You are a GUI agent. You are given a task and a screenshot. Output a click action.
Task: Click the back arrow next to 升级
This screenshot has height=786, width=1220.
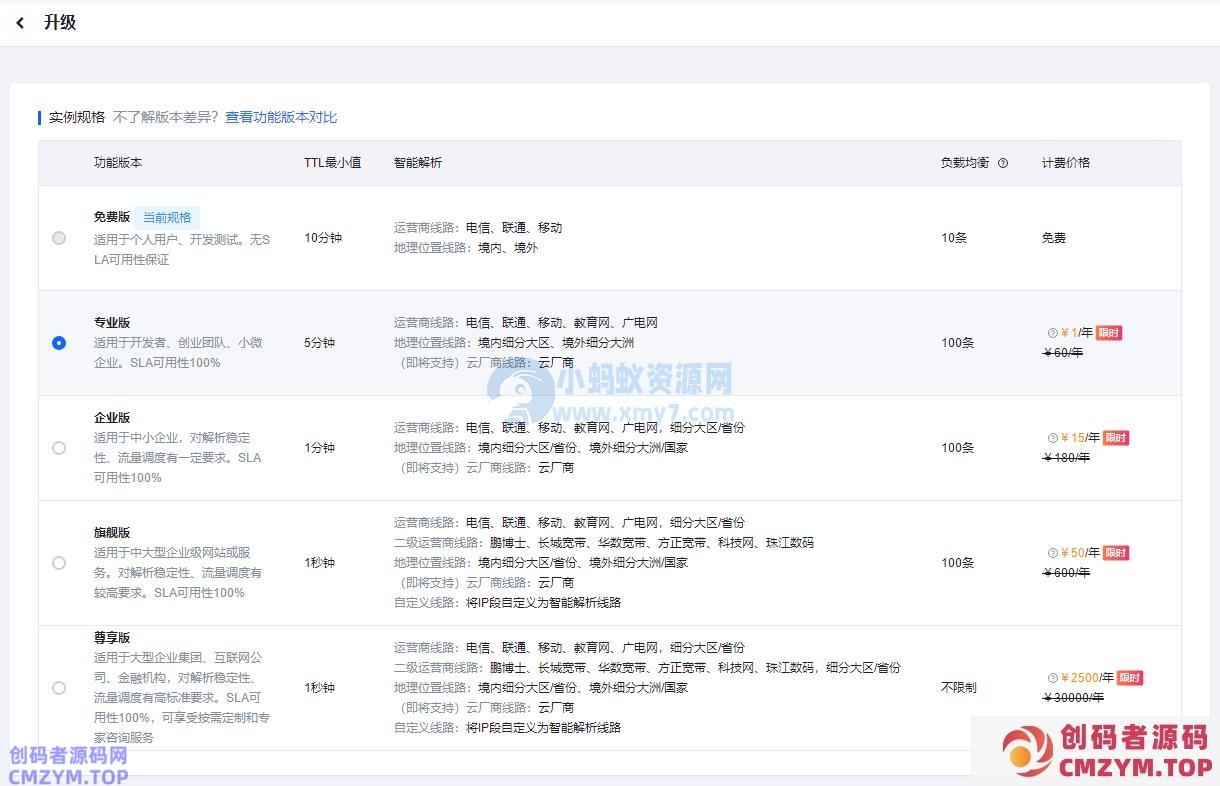click(20, 23)
